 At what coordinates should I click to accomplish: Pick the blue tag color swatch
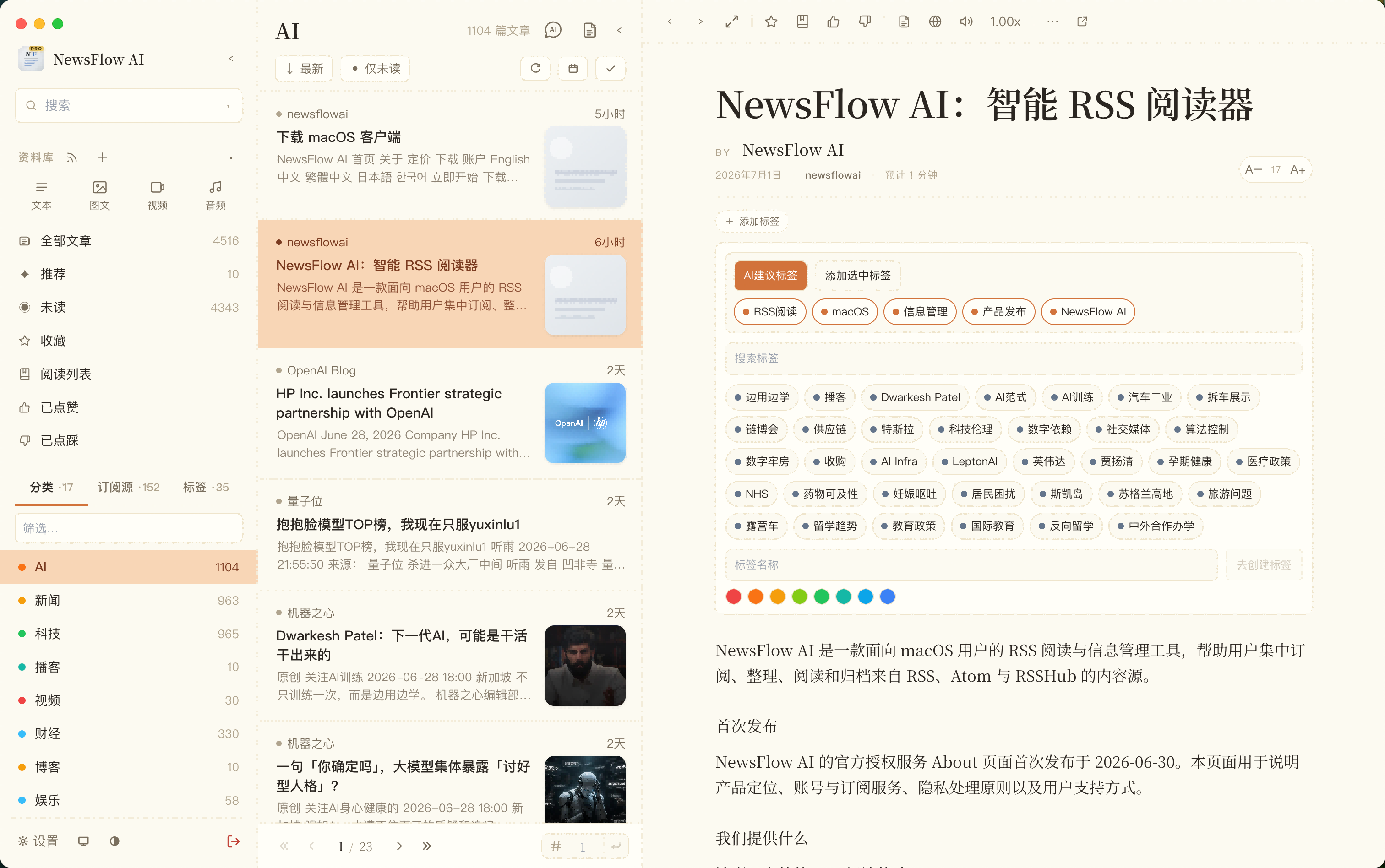[x=888, y=597]
